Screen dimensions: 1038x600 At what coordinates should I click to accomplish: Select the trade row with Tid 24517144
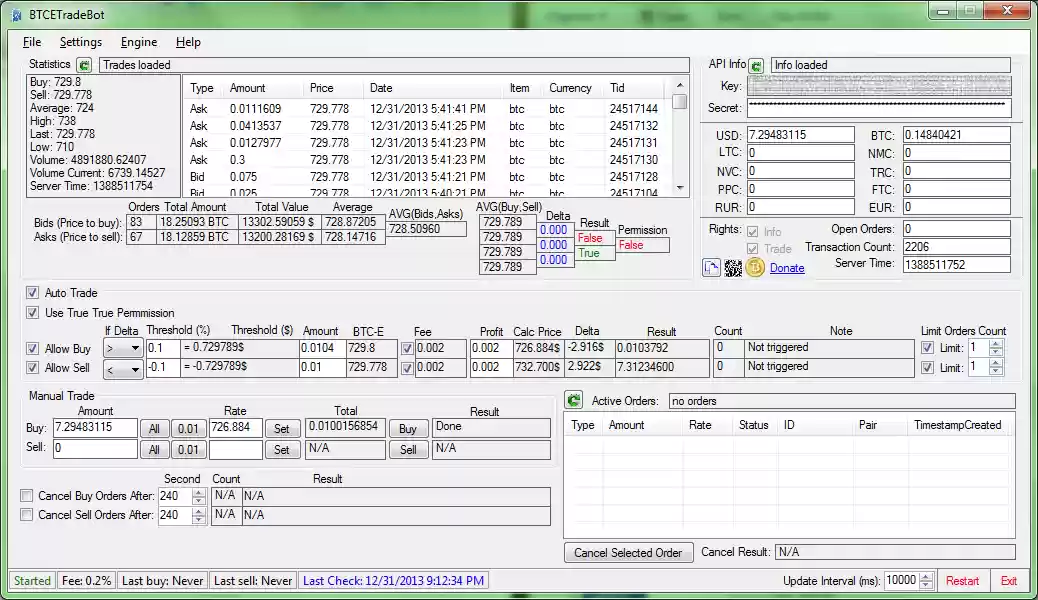(427, 109)
